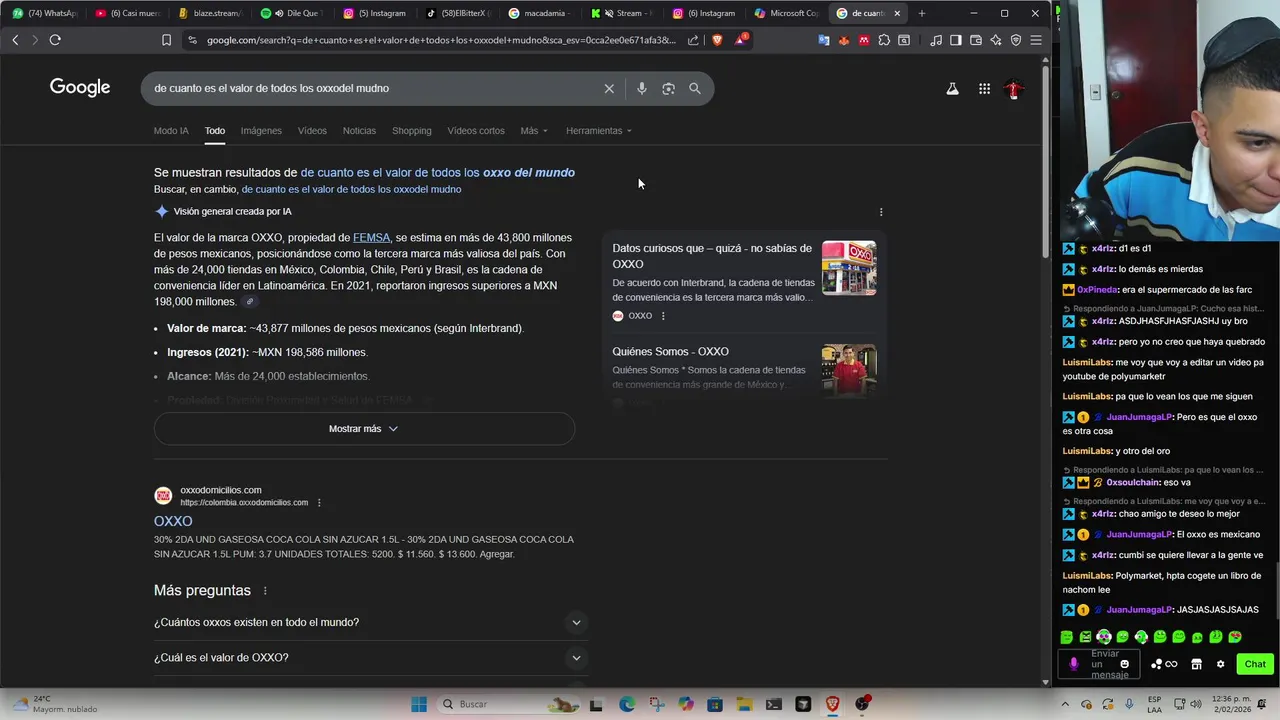
Task: Open the Brave Shields lion icon
Action: tap(717, 40)
